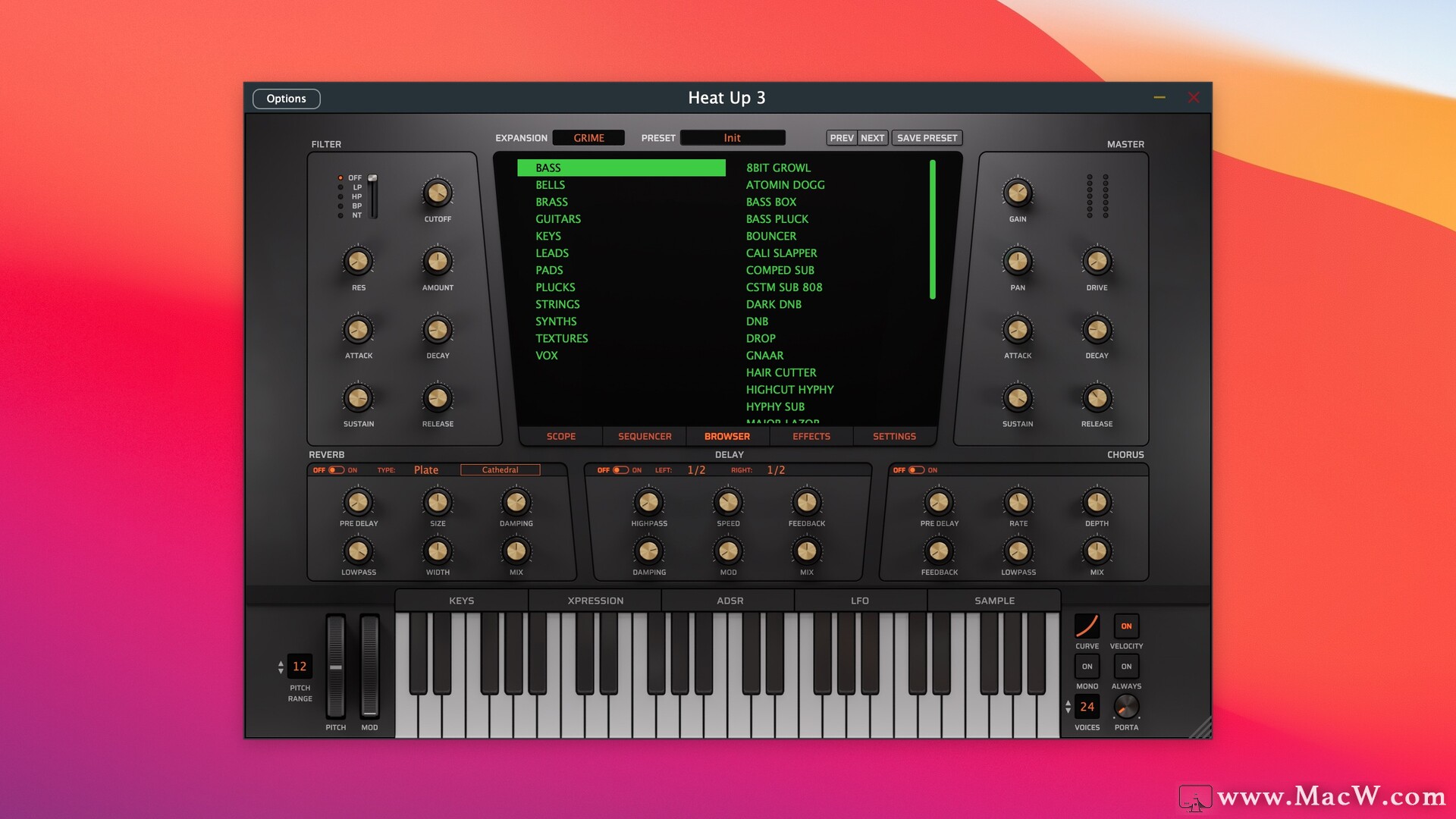Click the master SUSTAIN knob
Image resolution: width=1456 pixels, height=819 pixels.
tap(1018, 398)
